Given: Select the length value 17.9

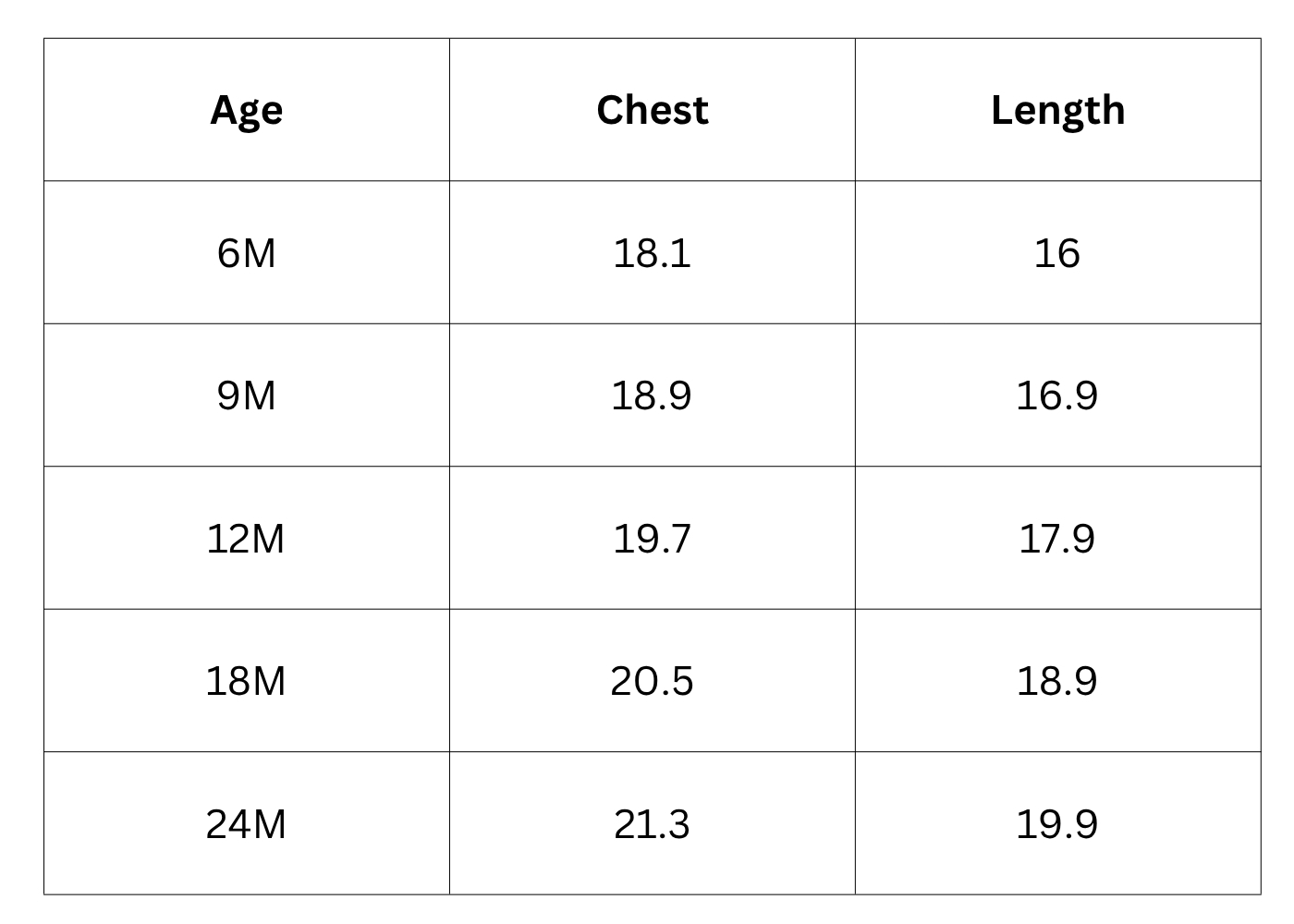Looking at the screenshot, I should click(x=1056, y=539).
